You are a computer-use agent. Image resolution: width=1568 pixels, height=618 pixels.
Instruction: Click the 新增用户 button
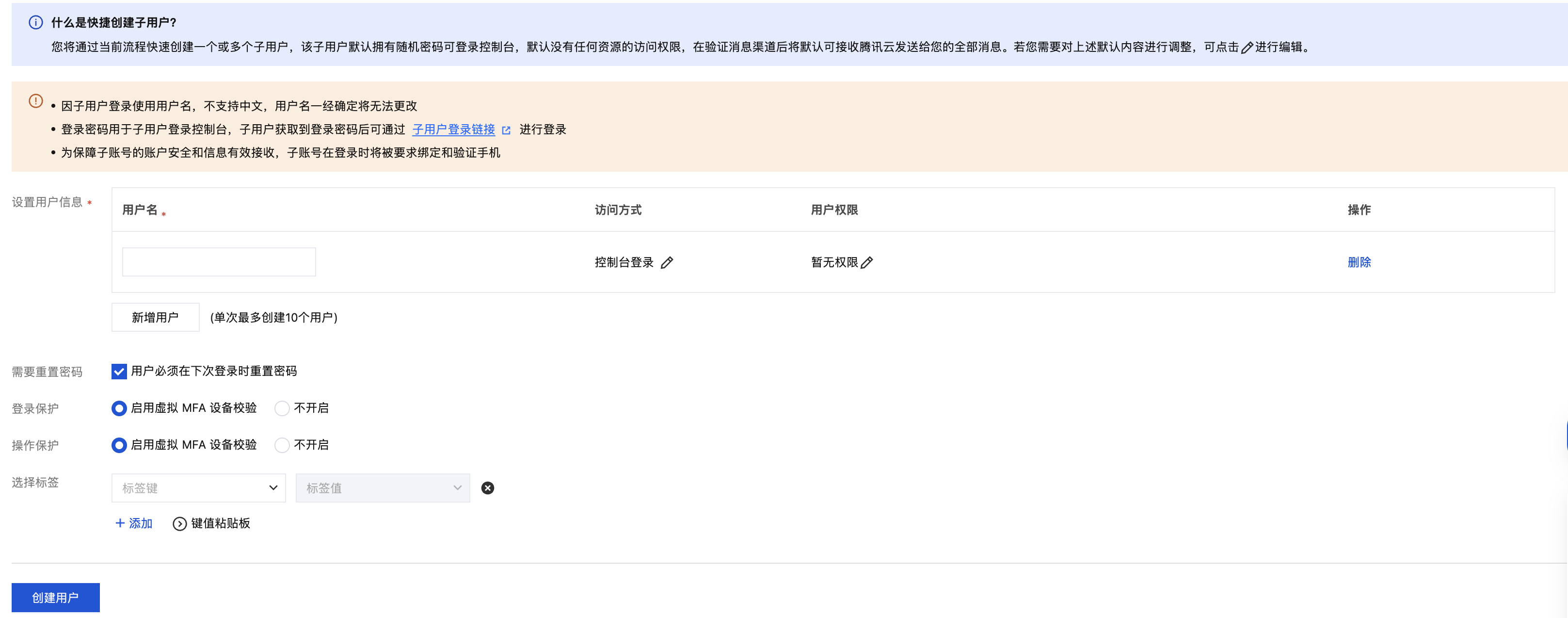pyautogui.click(x=155, y=317)
